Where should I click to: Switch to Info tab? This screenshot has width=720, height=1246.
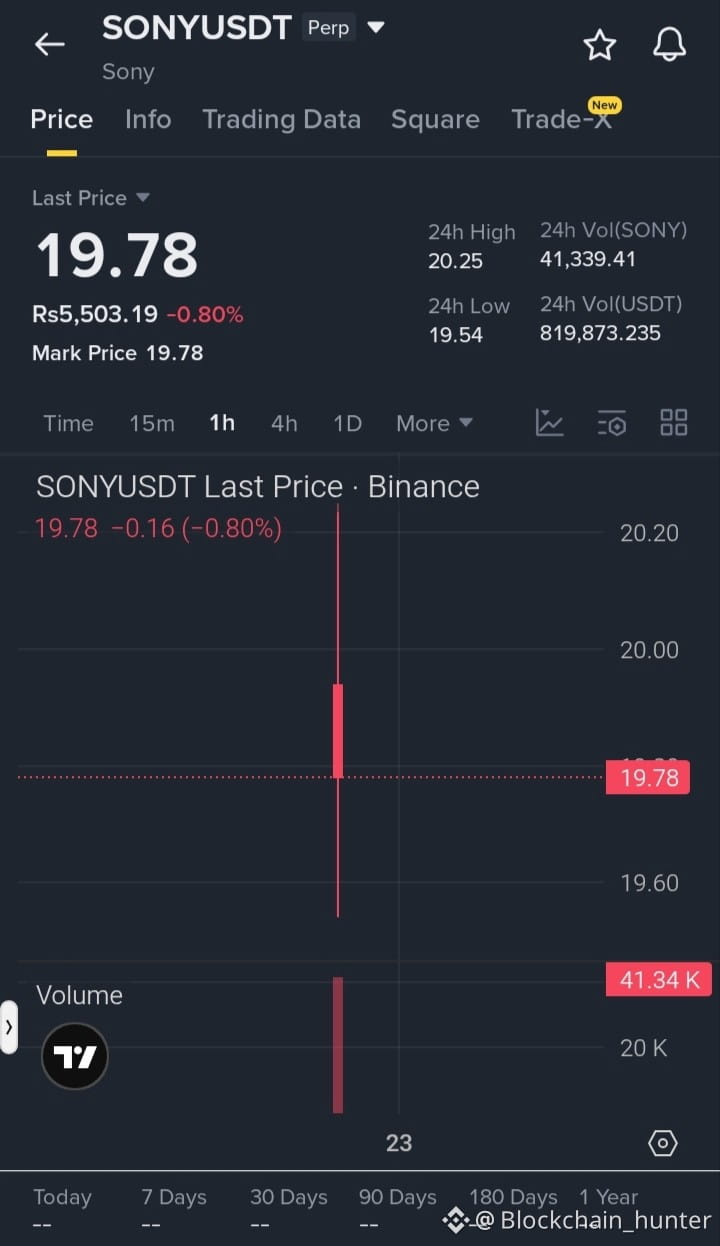[x=148, y=119]
